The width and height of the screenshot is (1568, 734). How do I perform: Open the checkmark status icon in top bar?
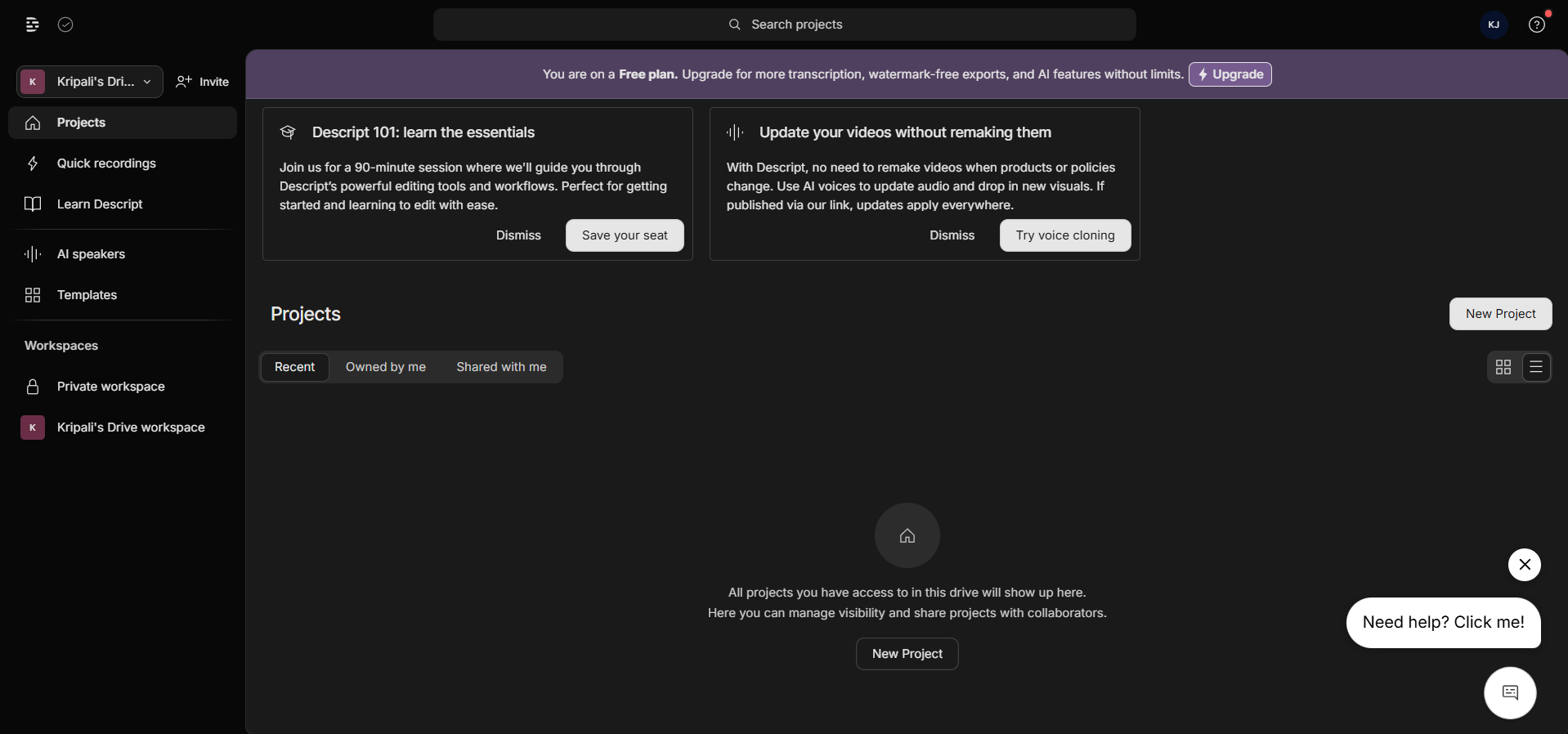click(65, 25)
